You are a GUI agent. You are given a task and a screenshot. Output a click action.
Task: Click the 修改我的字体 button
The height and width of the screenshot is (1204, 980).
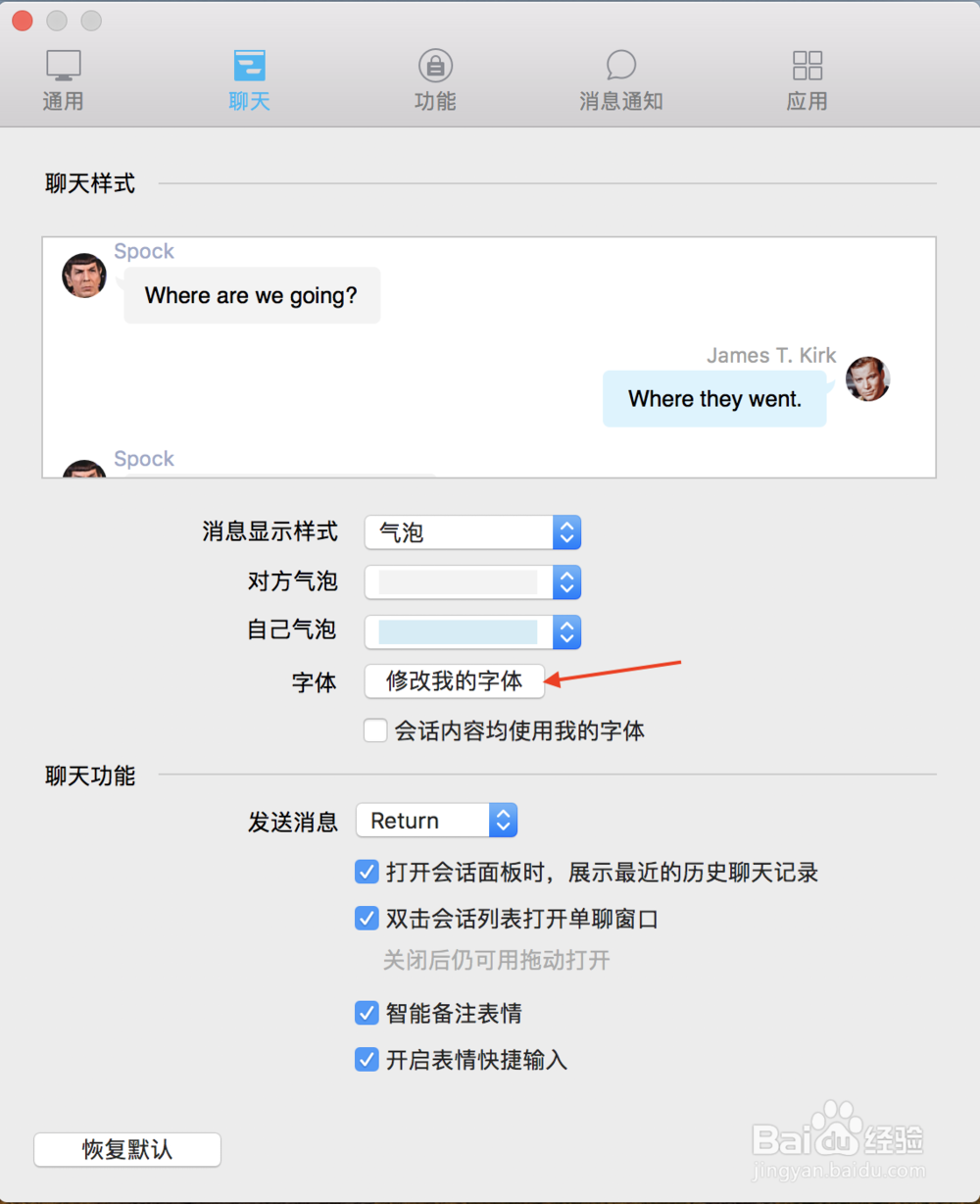[x=454, y=681]
